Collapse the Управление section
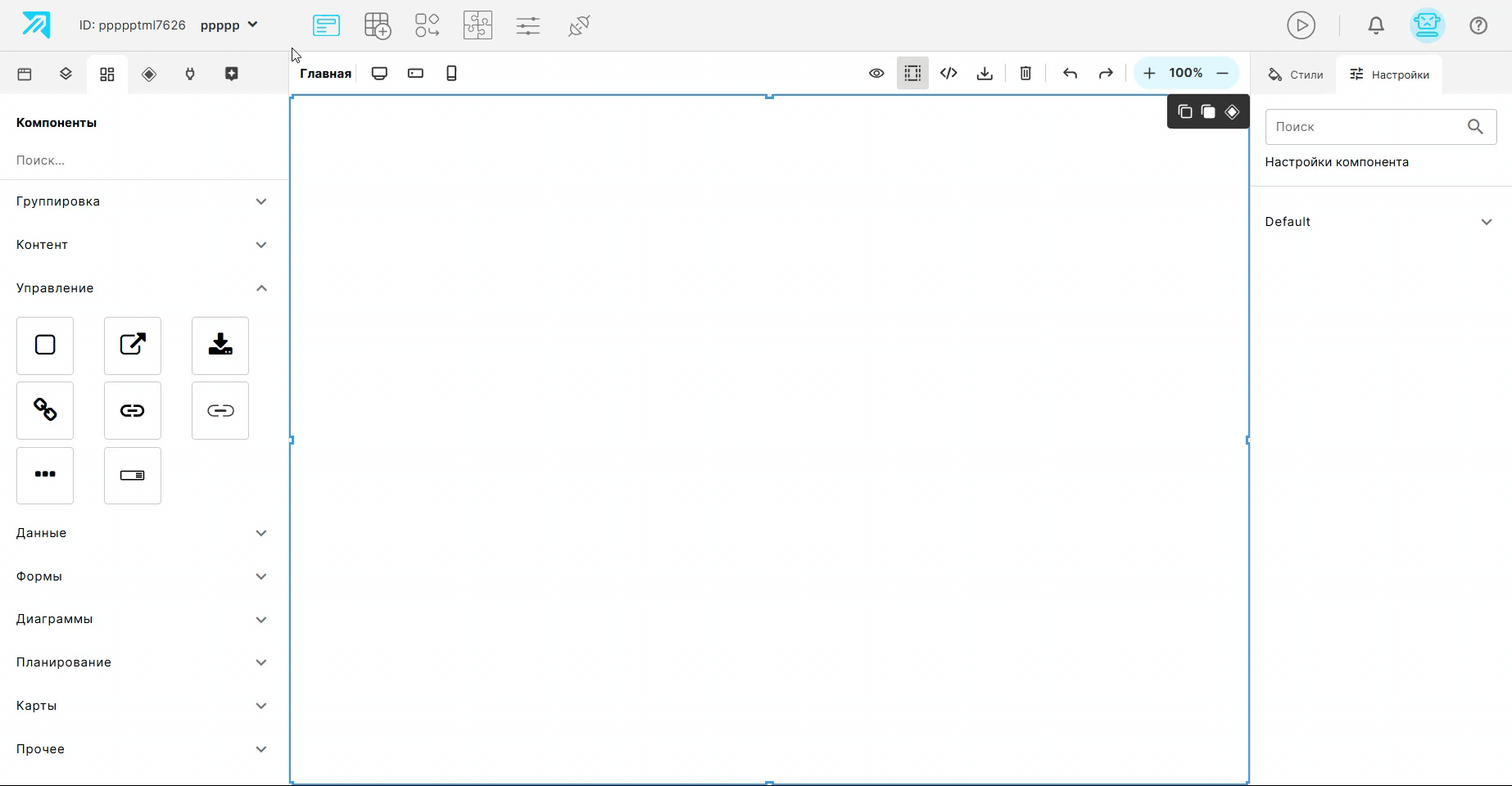The height and width of the screenshot is (786, 1512). [143, 288]
